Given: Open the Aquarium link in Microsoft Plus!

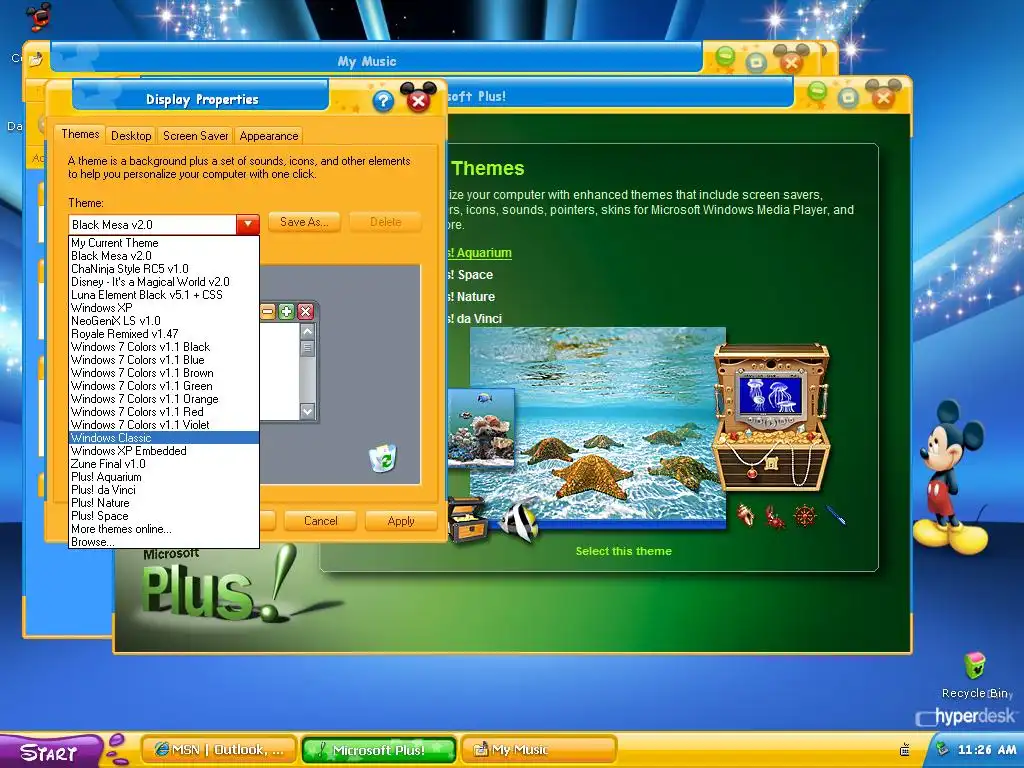Looking at the screenshot, I should click(x=480, y=253).
